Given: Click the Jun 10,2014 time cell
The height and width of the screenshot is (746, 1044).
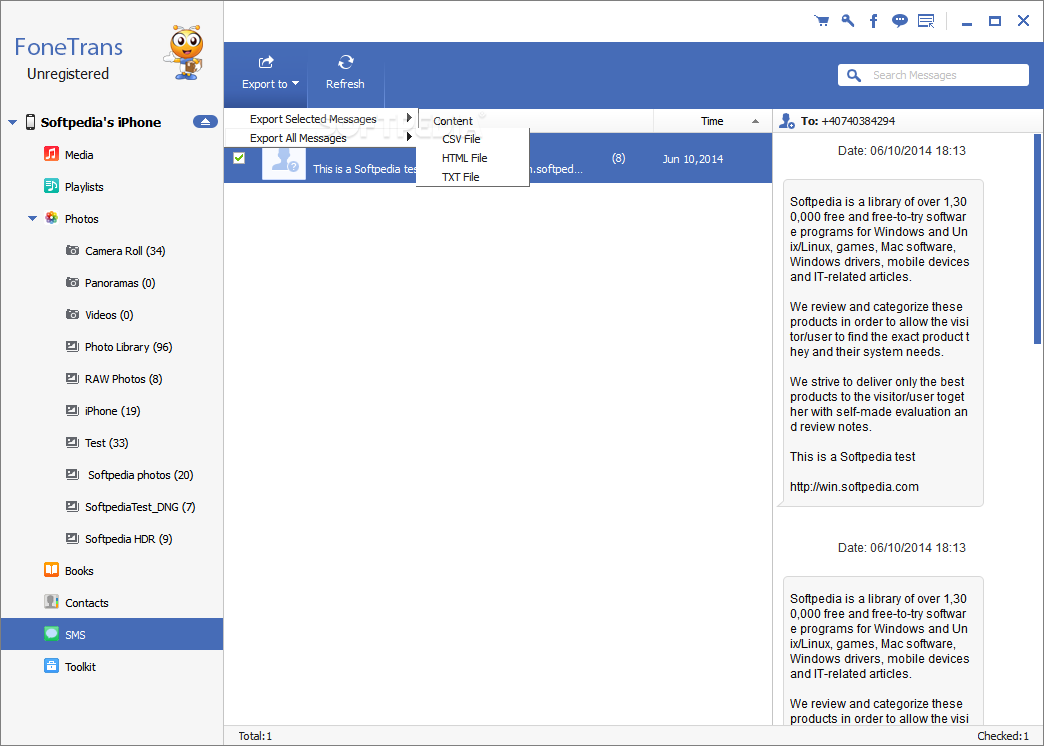Looking at the screenshot, I should (692, 159).
